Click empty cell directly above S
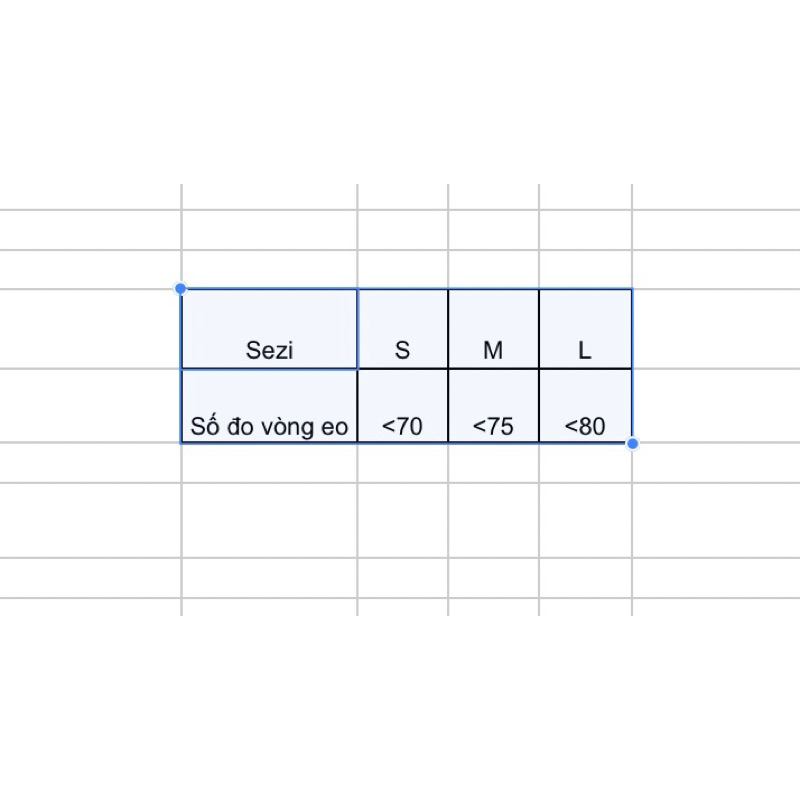Image resolution: width=800 pixels, height=800 pixels. pyautogui.click(x=402, y=269)
